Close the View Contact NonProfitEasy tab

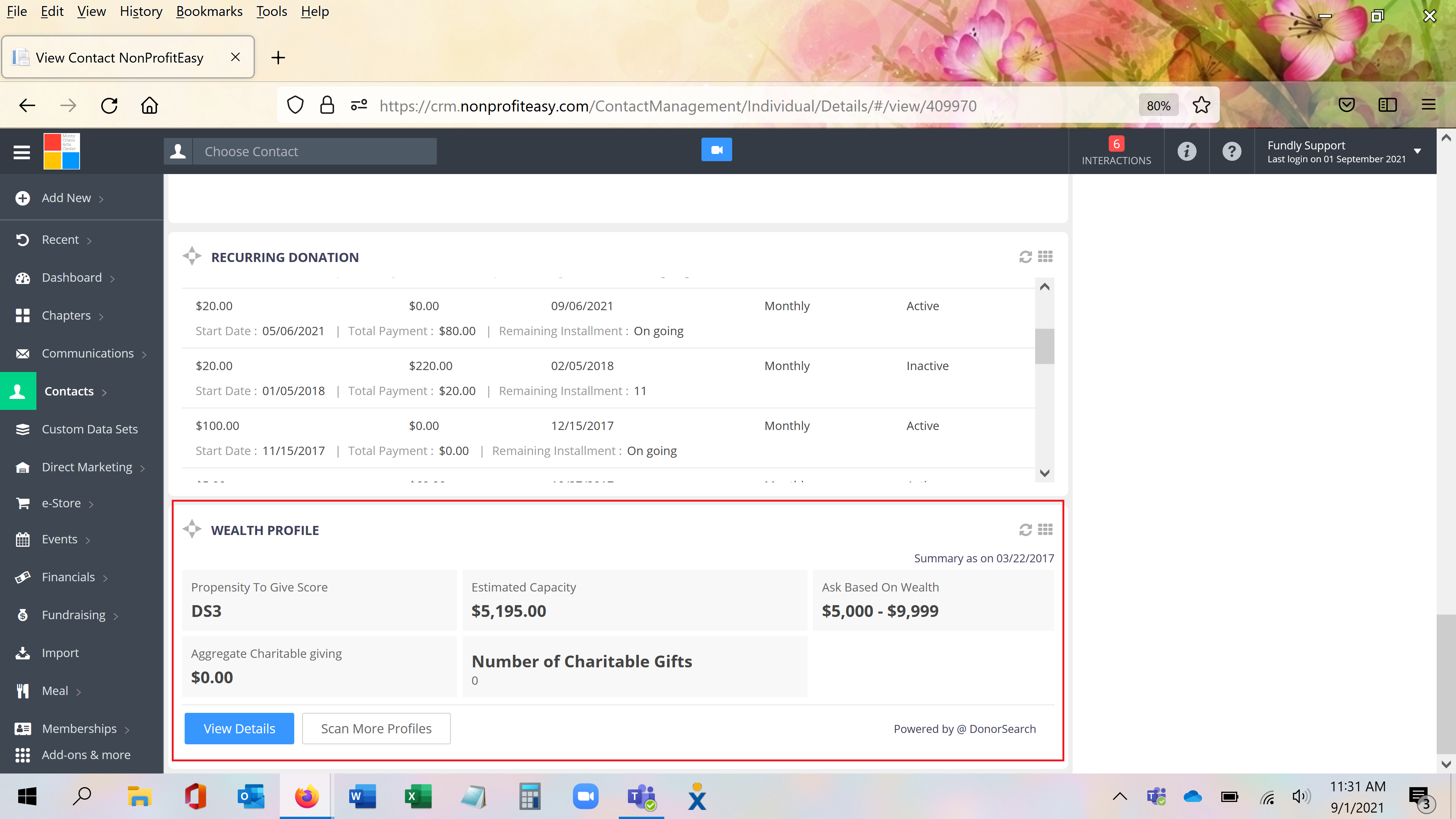[x=236, y=57]
